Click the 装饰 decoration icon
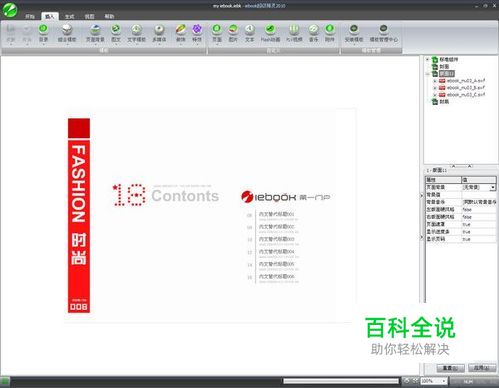 (x=180, y=29)
